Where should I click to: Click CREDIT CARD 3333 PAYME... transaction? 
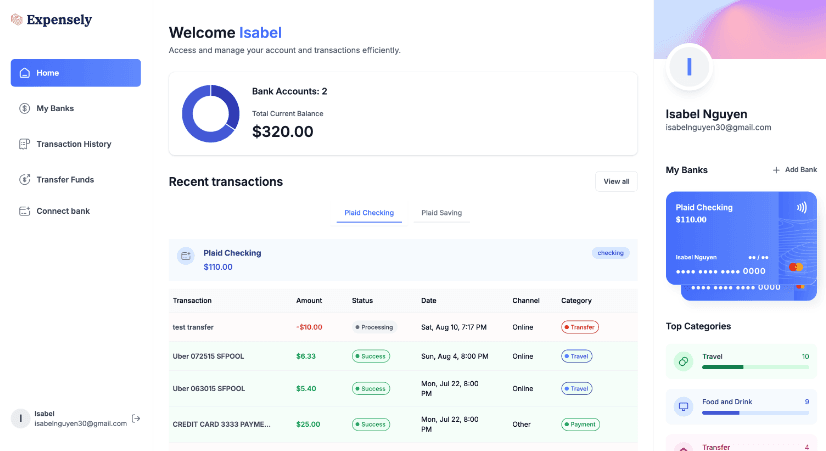(222, 424)
